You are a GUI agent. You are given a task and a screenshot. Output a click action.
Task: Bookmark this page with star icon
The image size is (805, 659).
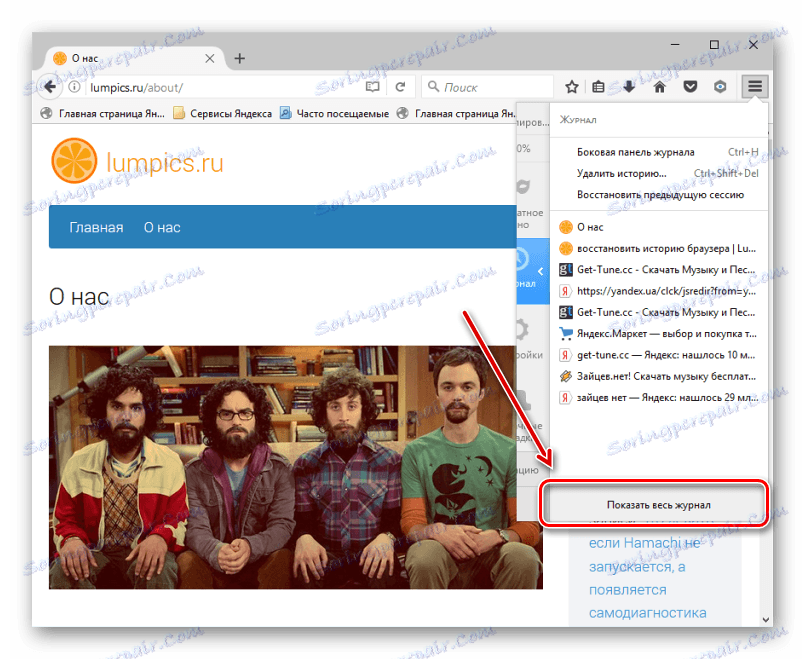coord(571,87)
